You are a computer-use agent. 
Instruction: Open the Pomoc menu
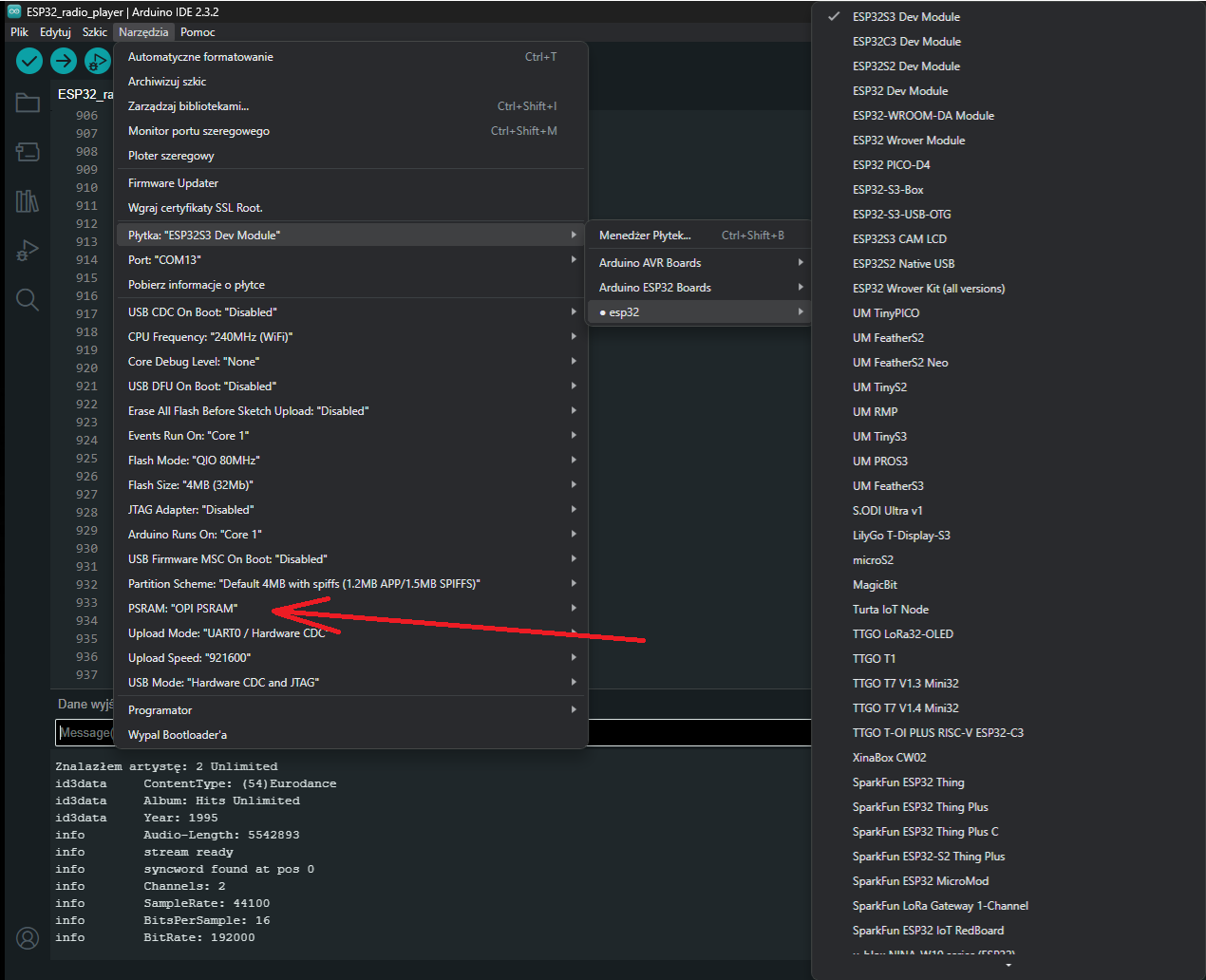[x=198, y=32]
